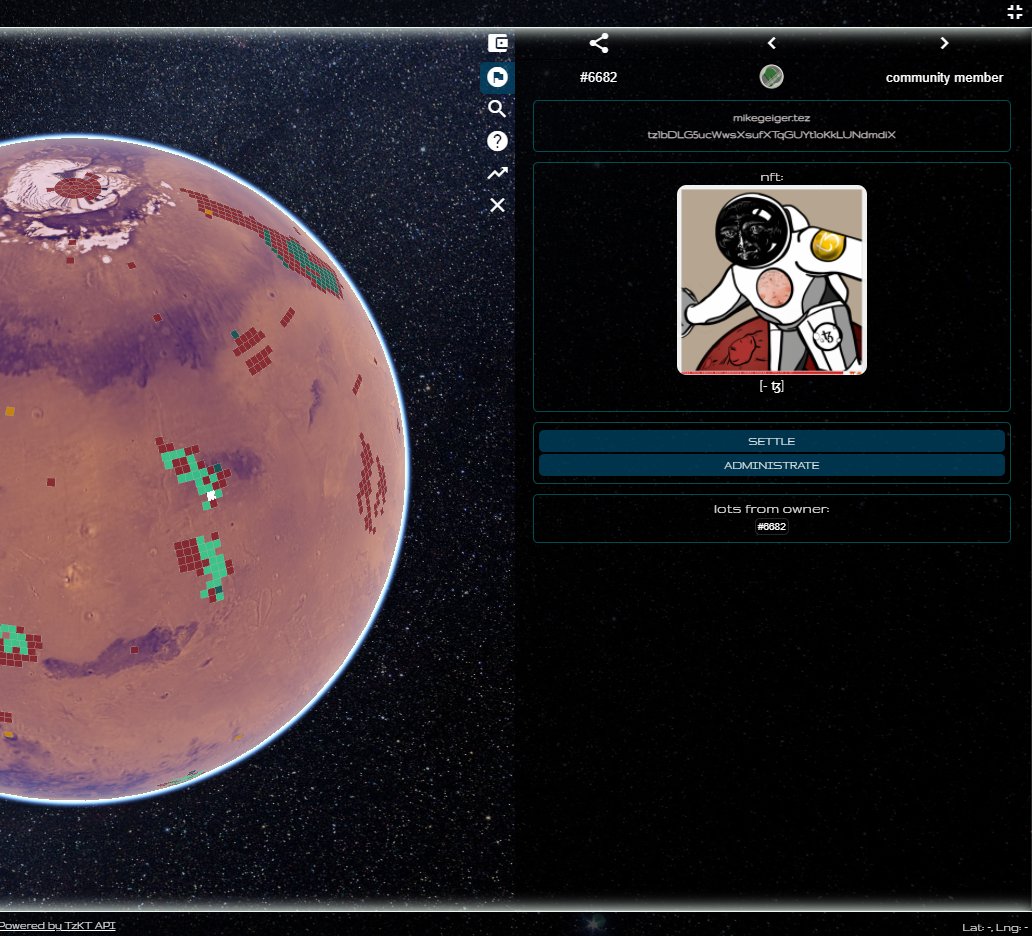Click the SETTLE button

(x=771, y=441)
